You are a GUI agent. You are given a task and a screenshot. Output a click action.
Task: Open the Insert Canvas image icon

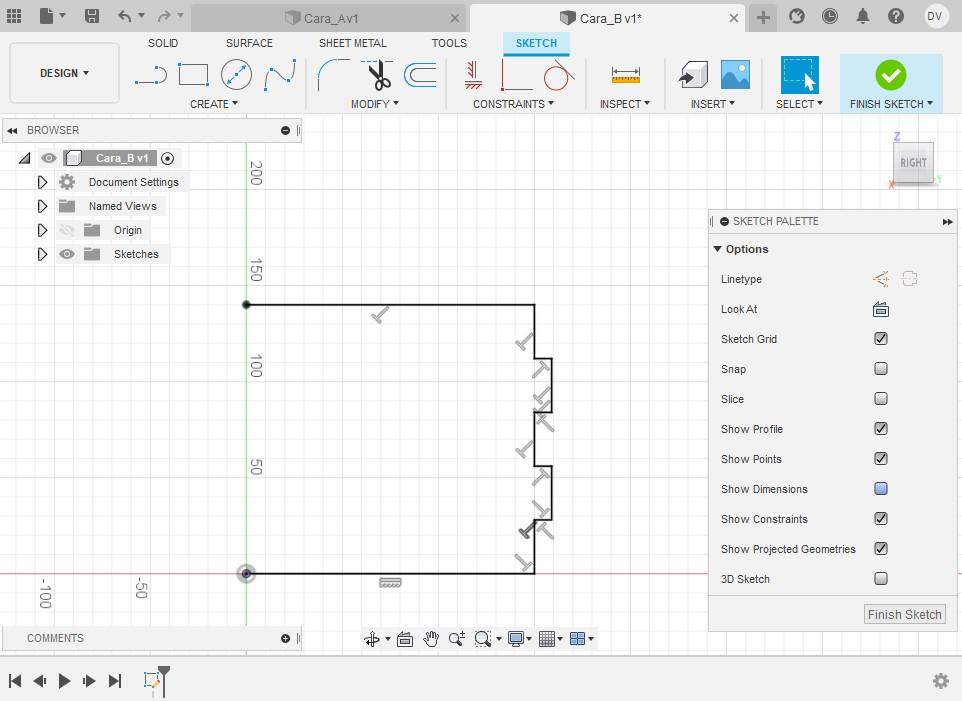[735, 75]
